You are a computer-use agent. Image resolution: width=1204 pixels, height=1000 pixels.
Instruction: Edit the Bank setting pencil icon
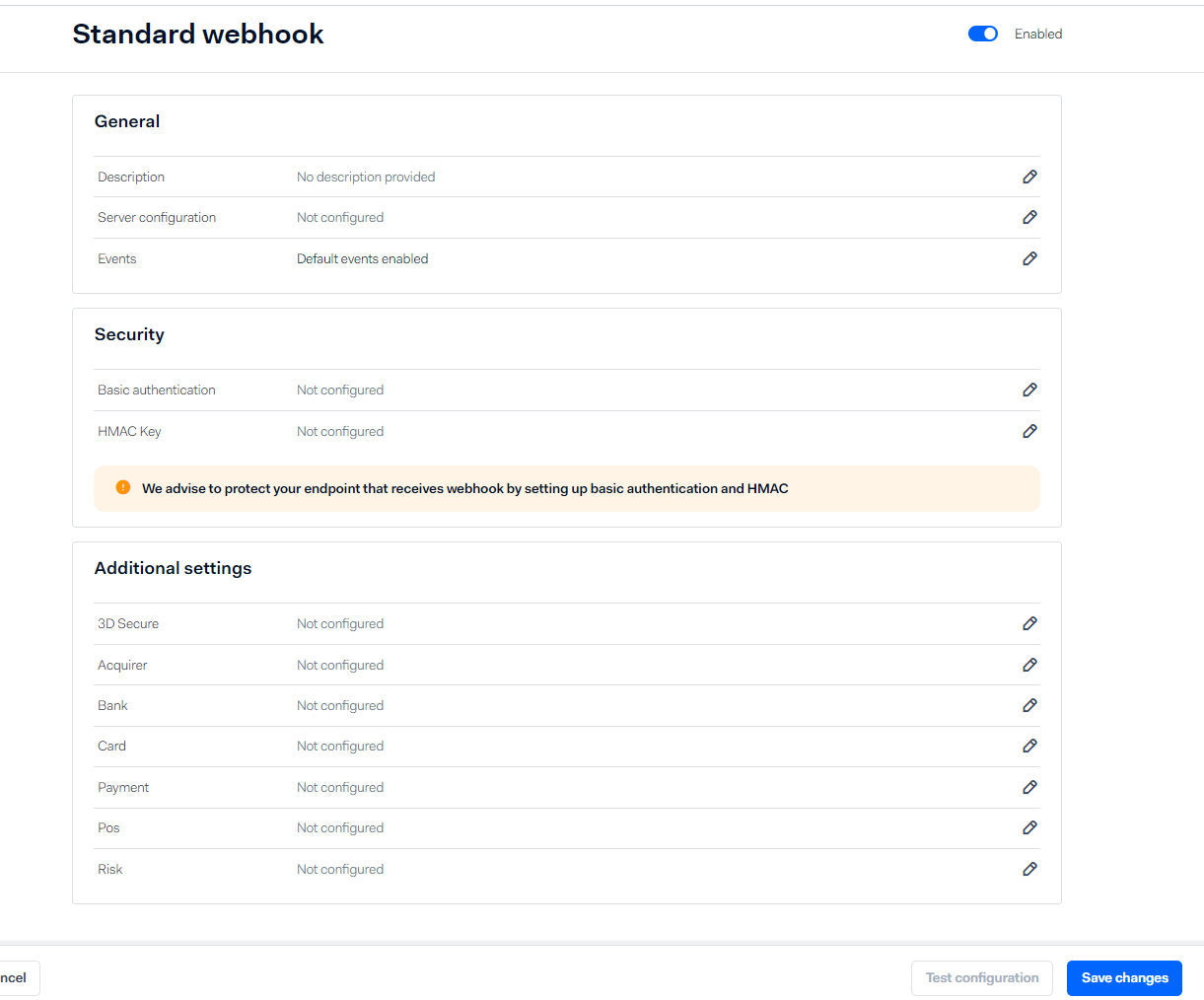point(1029,705)
